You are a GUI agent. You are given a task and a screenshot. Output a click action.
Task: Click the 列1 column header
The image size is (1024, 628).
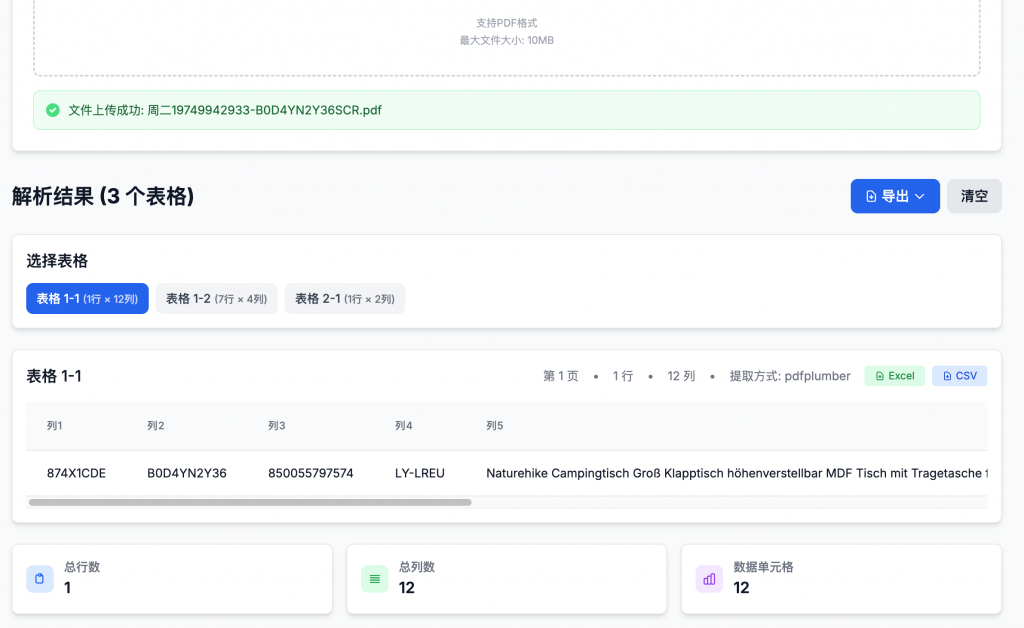click(55, 426)
